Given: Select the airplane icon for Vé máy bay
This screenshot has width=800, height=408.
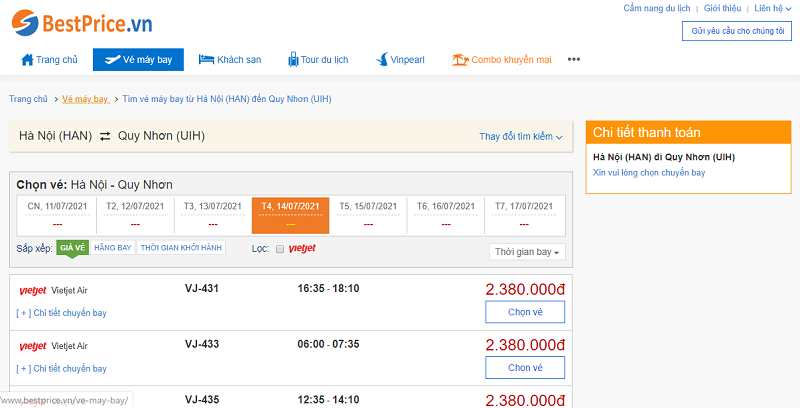Looking at the screenshot, I should click(x=112, y=60).
